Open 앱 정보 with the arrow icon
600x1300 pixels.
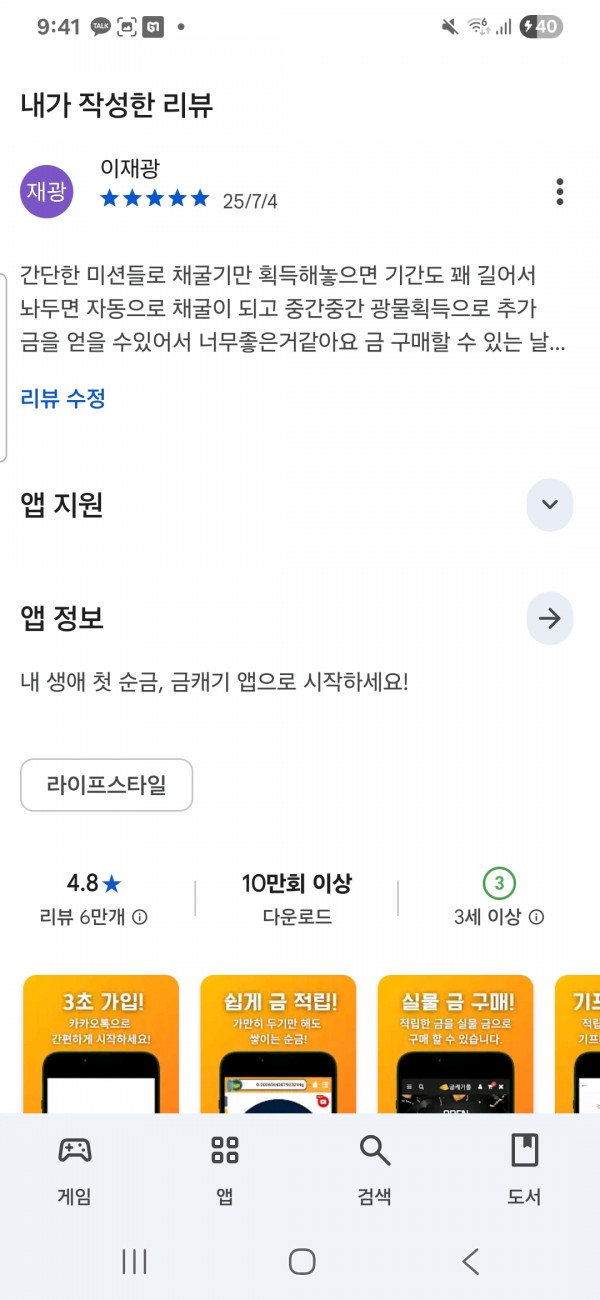tap(550, 618)
